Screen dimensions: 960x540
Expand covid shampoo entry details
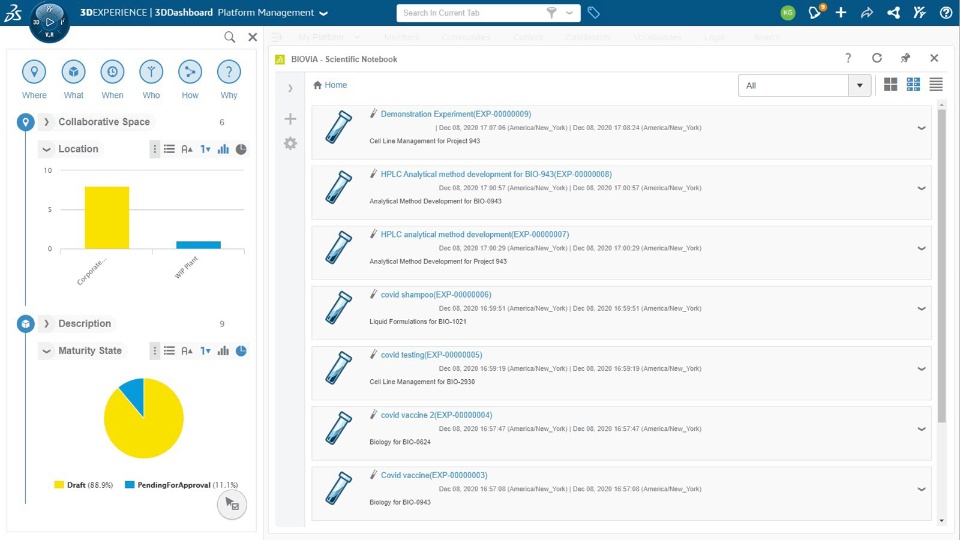coord(921,309)
